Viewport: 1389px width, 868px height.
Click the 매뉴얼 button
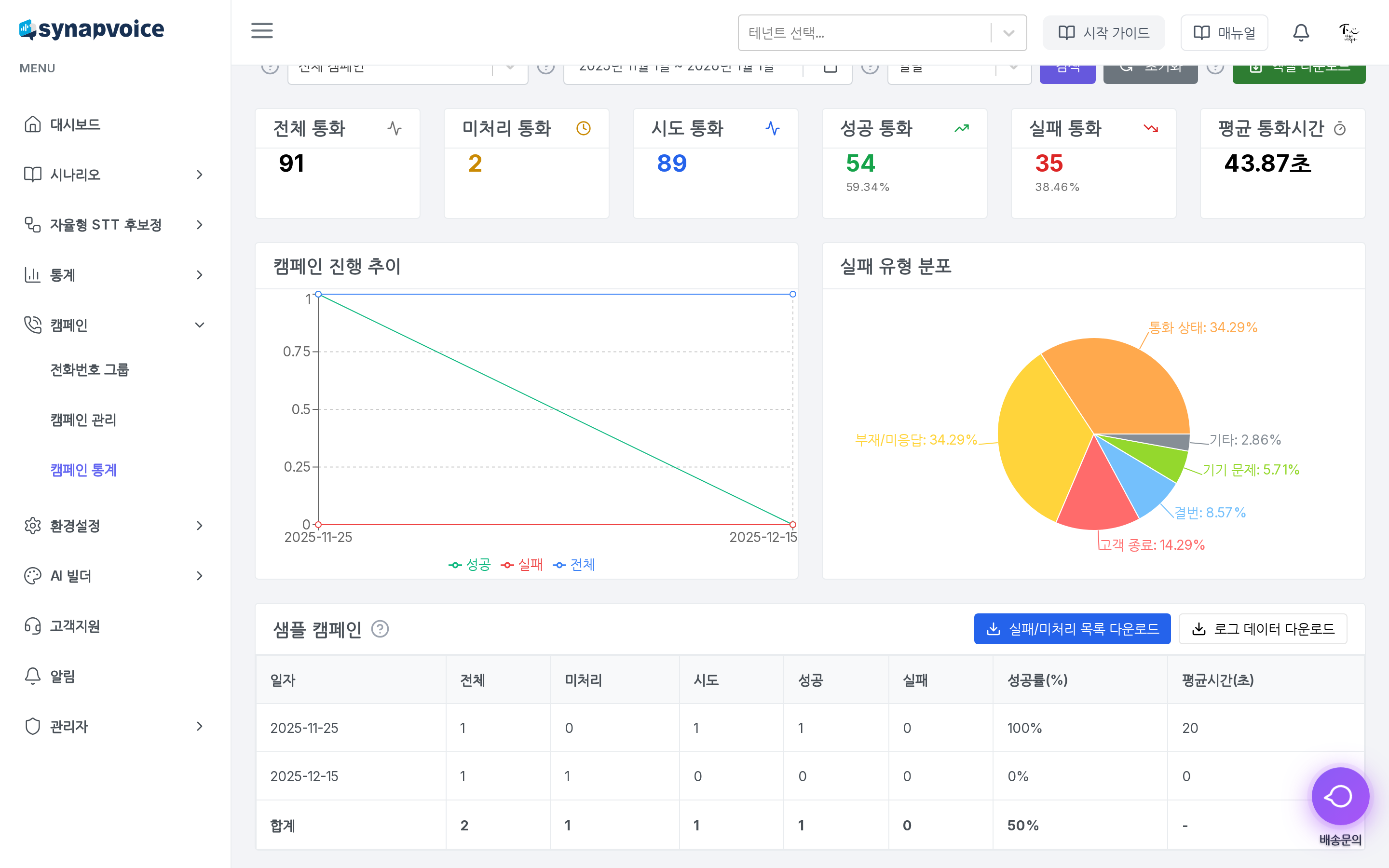[x=1224, y=33]
